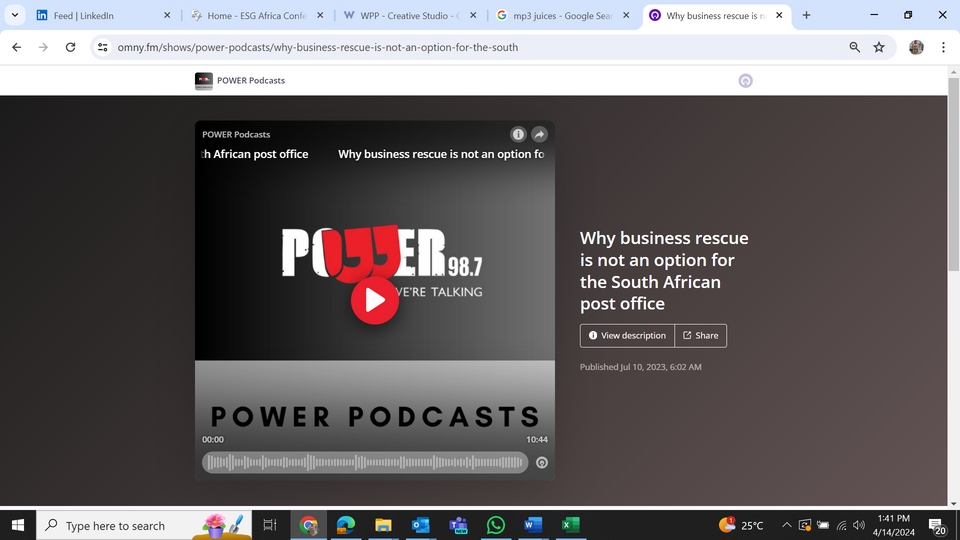
Task: Open the Windows Start menu
Action: click(18, 525)
